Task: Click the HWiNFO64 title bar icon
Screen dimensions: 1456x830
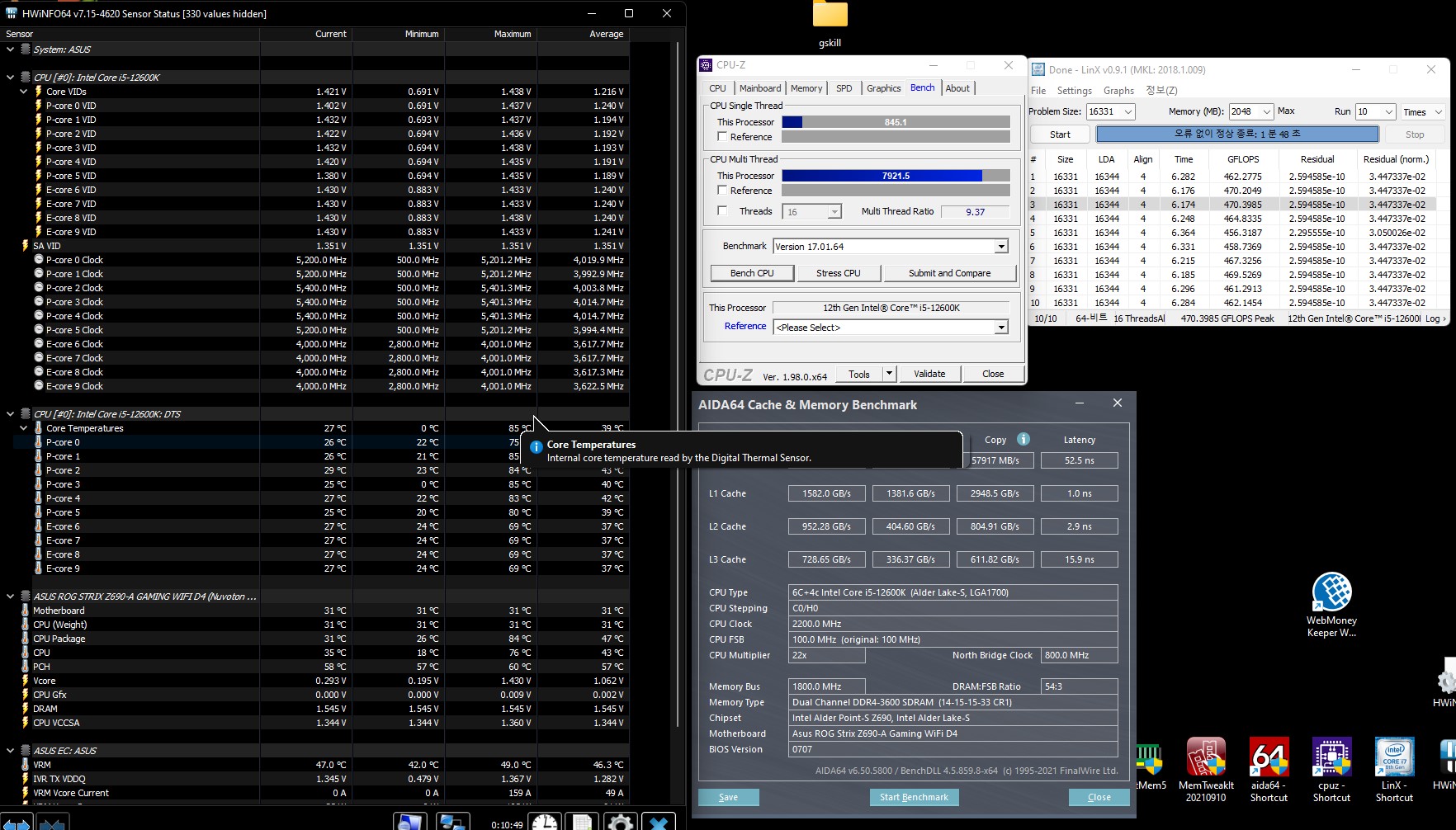Action: coord(12,13)
